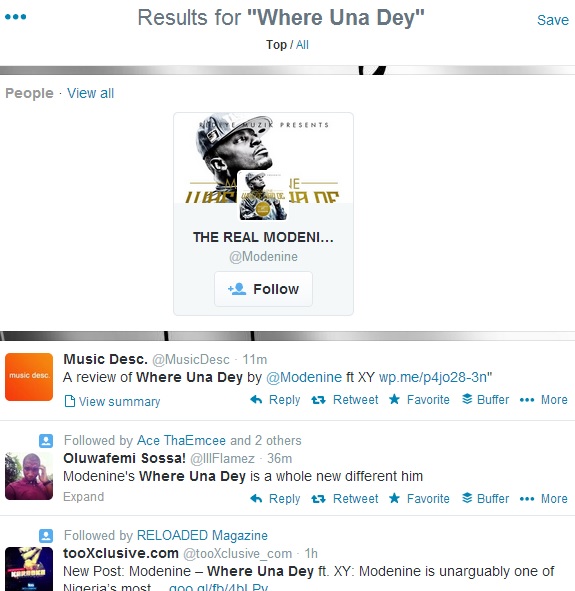Follow THE REAL MODENINE account

(x=263, y=289)
